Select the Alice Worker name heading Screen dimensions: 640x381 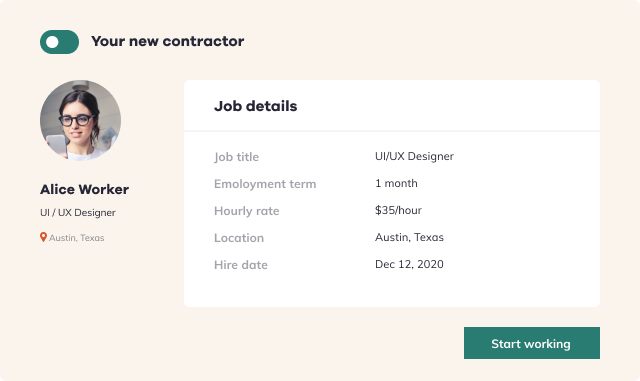84,189
